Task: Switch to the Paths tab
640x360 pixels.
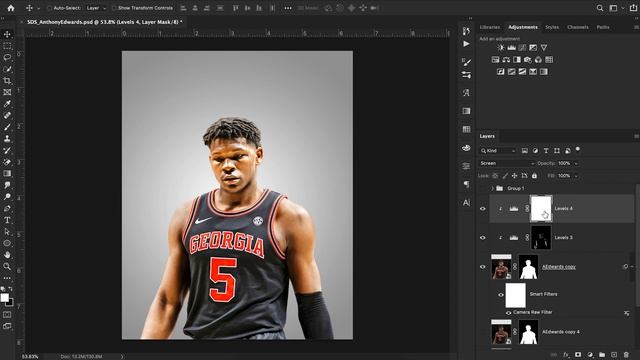Action: (x=603, y=27)
